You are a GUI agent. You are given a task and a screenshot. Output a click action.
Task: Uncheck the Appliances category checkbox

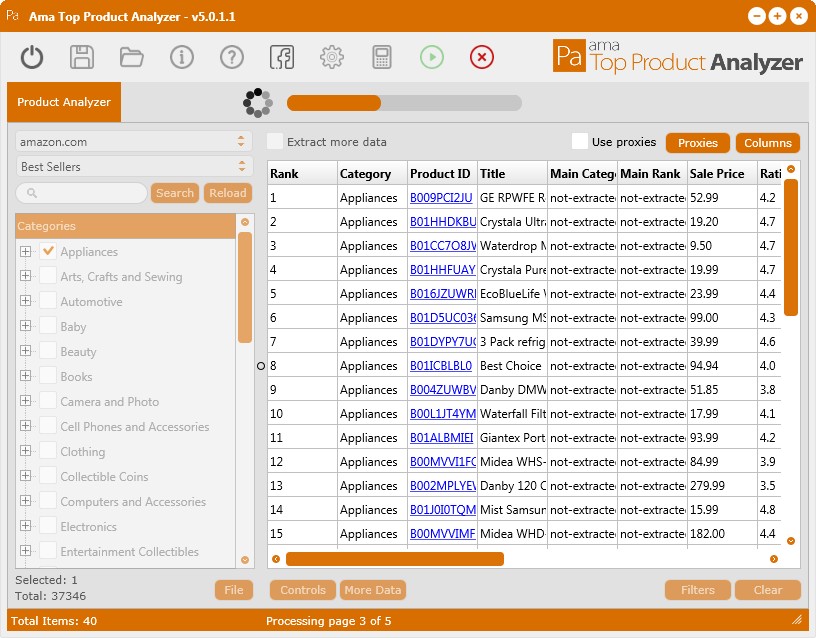(48, 251)
